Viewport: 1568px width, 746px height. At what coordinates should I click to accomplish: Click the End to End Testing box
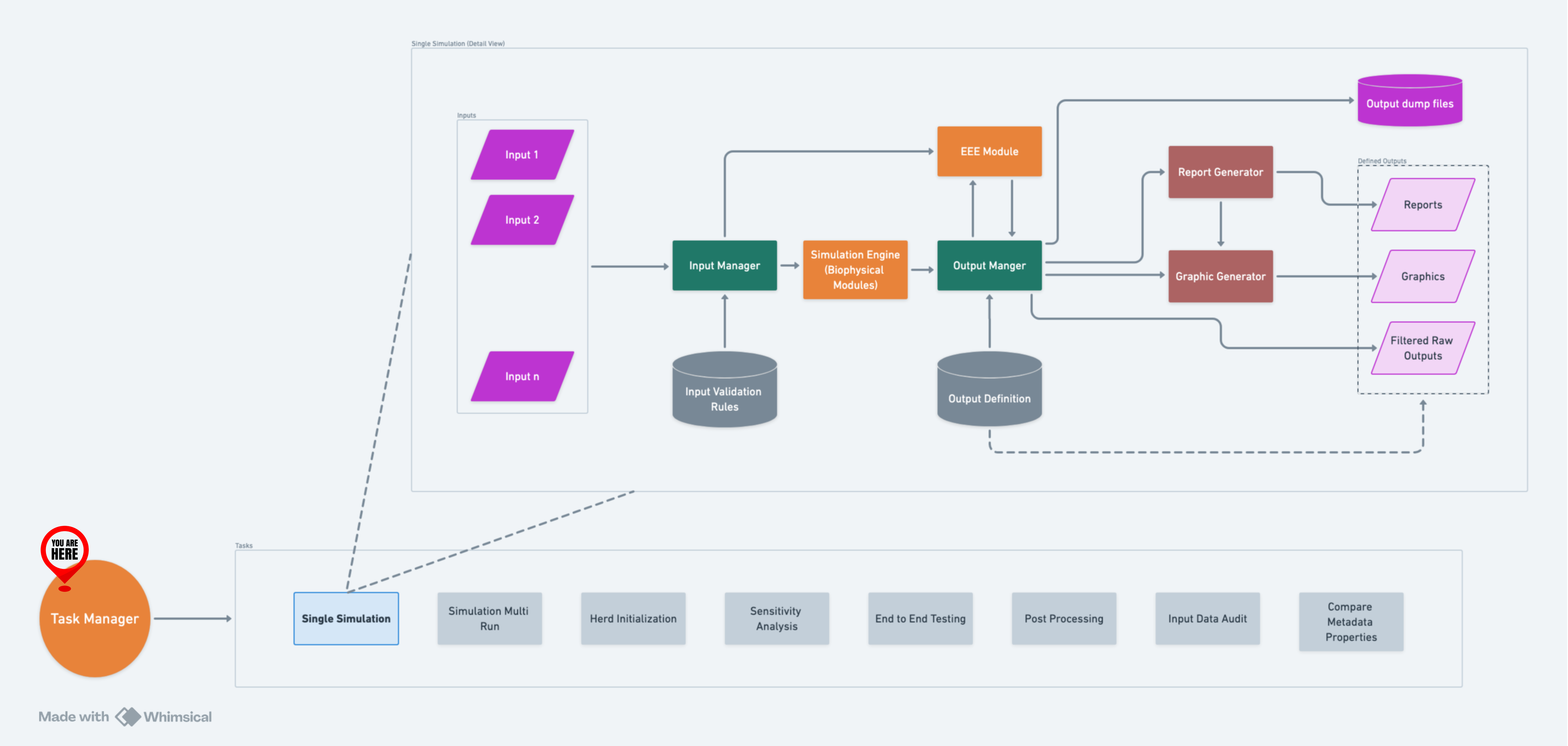click(x=920, y=618)
